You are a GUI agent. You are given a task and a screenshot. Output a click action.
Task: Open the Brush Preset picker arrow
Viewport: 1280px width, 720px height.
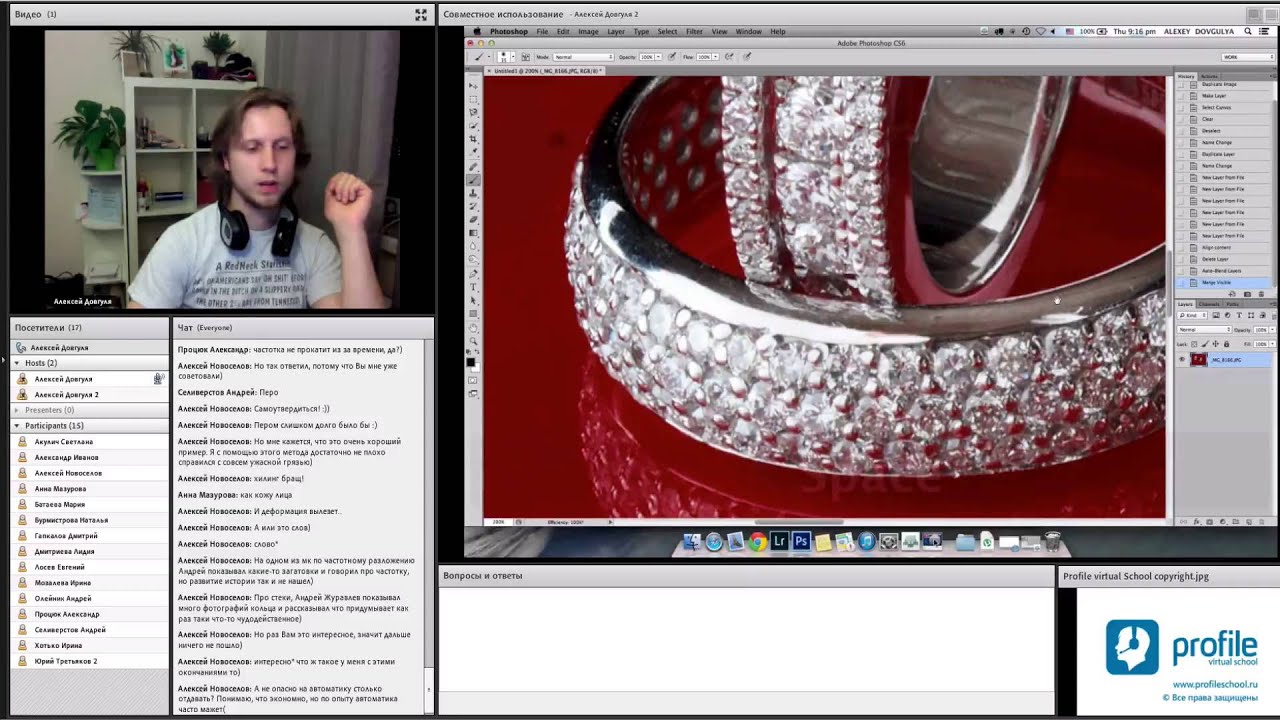(x=513, y=57)
